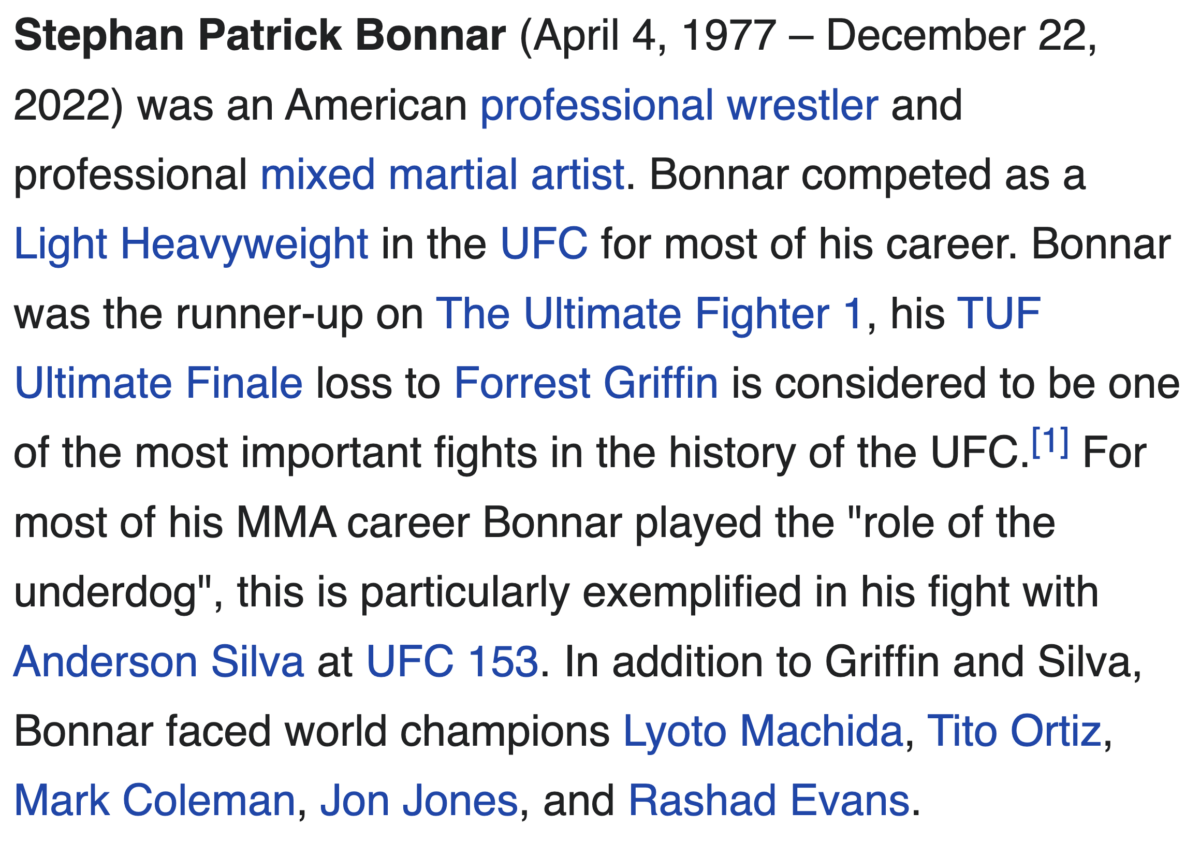Click the bold name Stephan Patrick Bonnar

tap(260, 37)
